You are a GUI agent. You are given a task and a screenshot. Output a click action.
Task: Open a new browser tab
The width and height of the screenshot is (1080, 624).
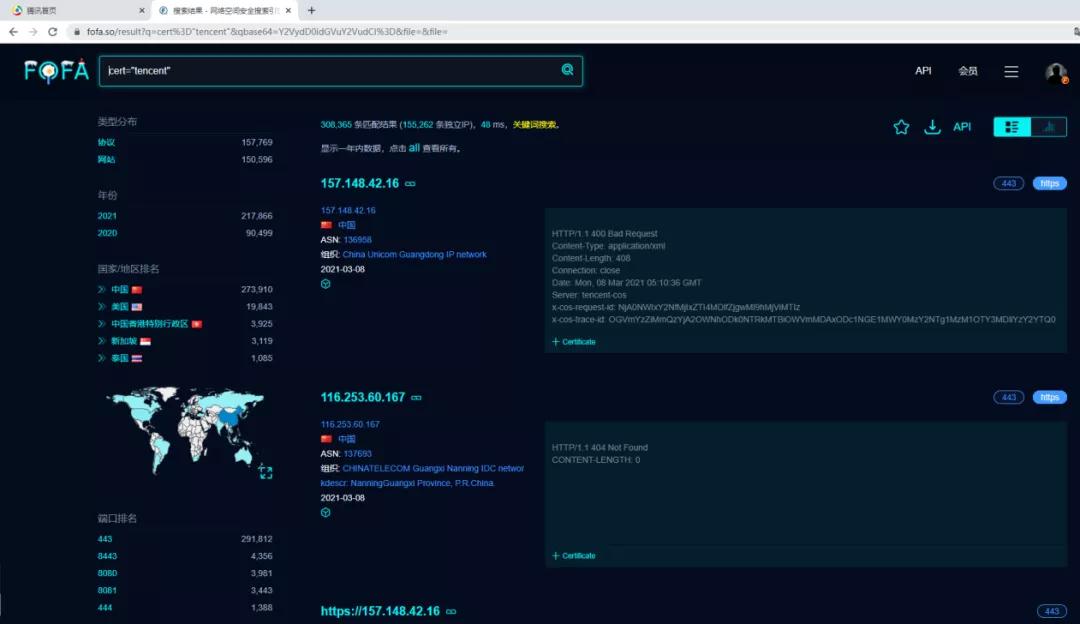(311, 10)
